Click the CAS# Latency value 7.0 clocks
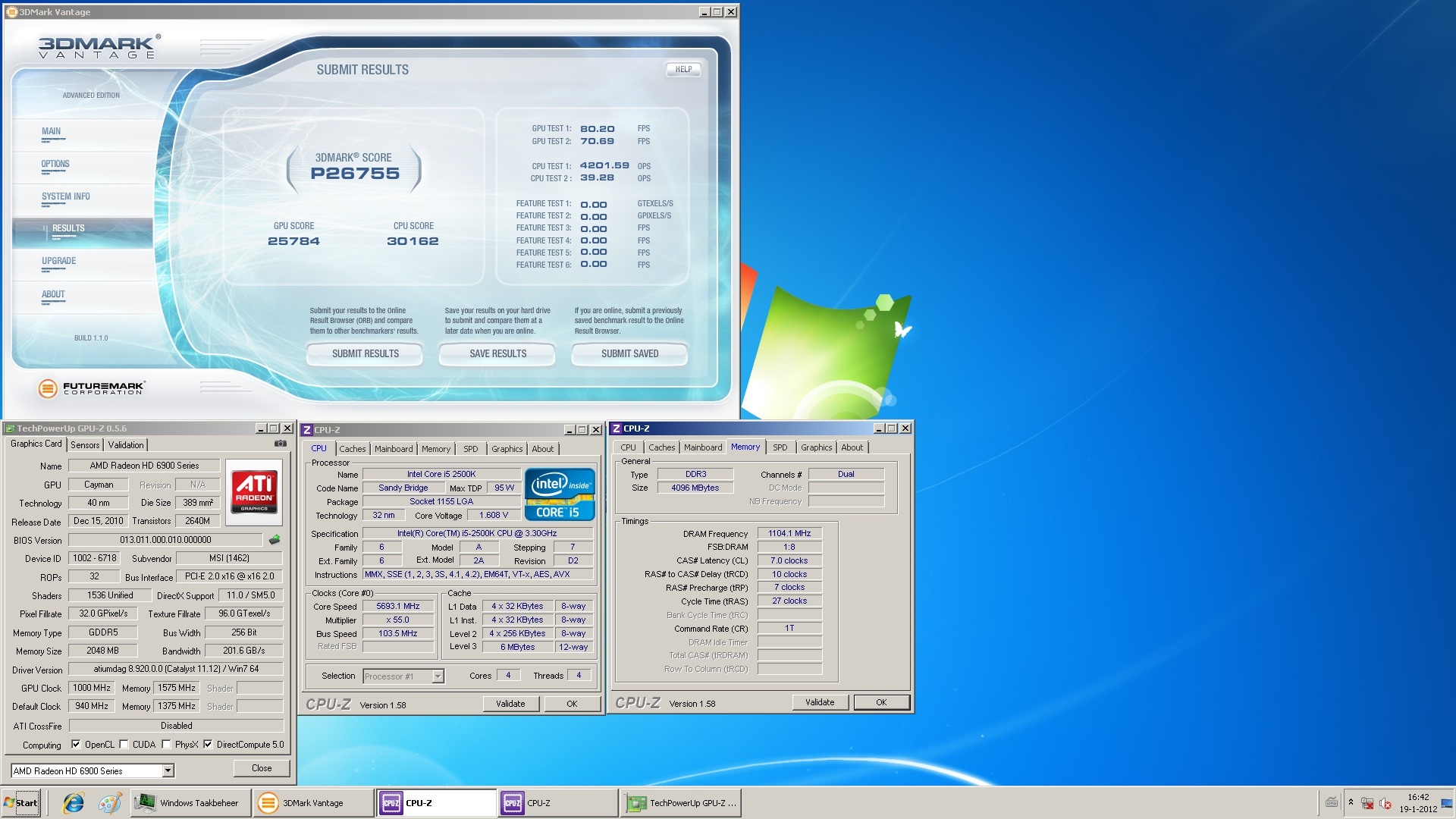Viewport: 1456px width, 819px height. [789, 560]
